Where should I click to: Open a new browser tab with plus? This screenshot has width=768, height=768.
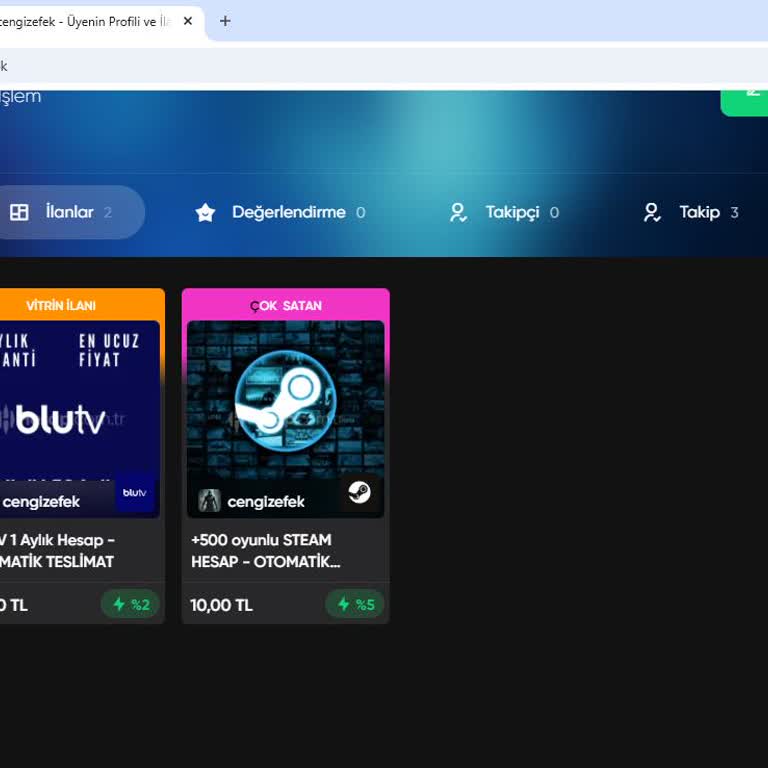pos(225,21)
